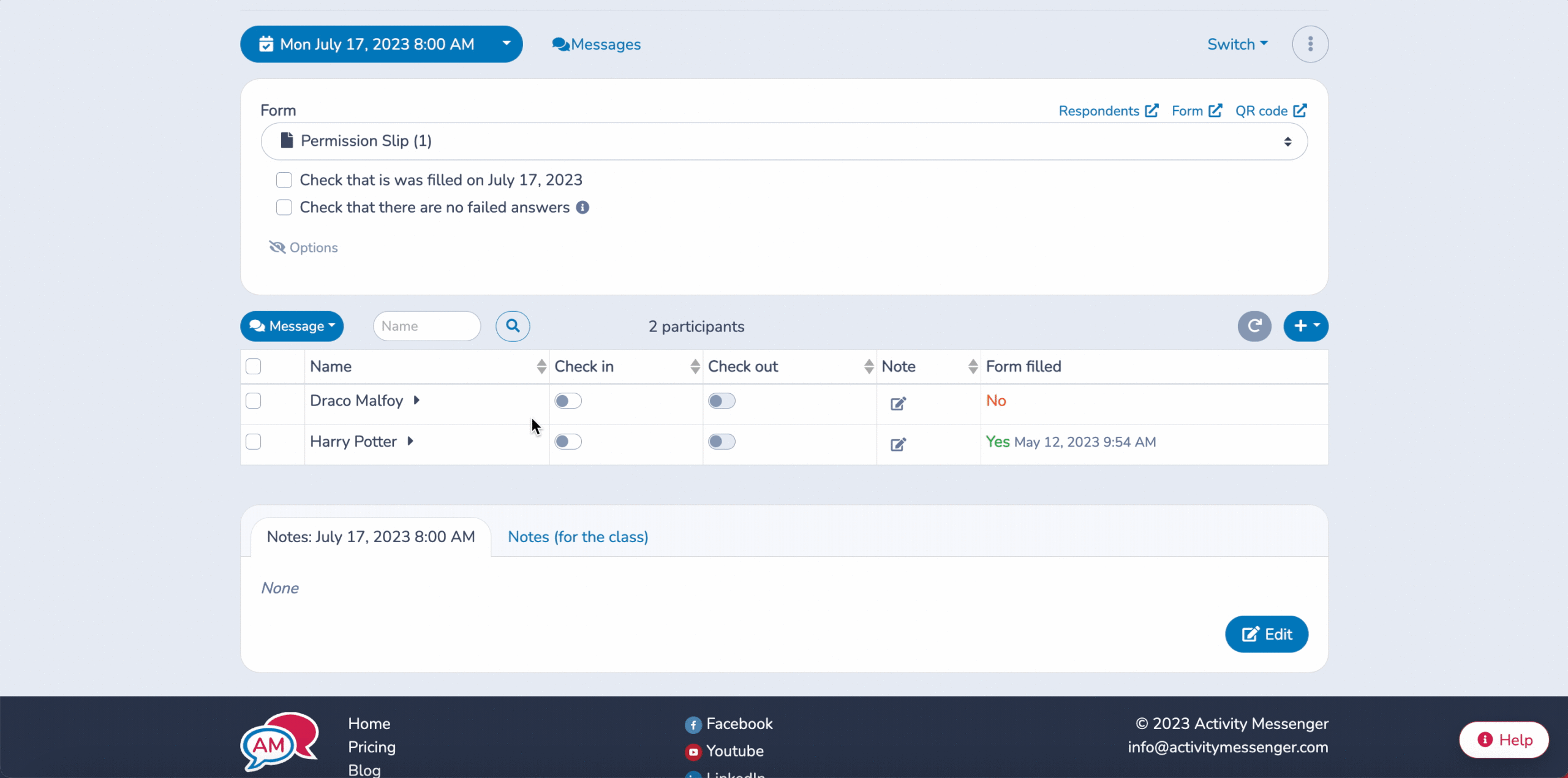Toggle Check in for Draco Malfoy
This screenshot has width=1568, height=778.
[568, 401]
